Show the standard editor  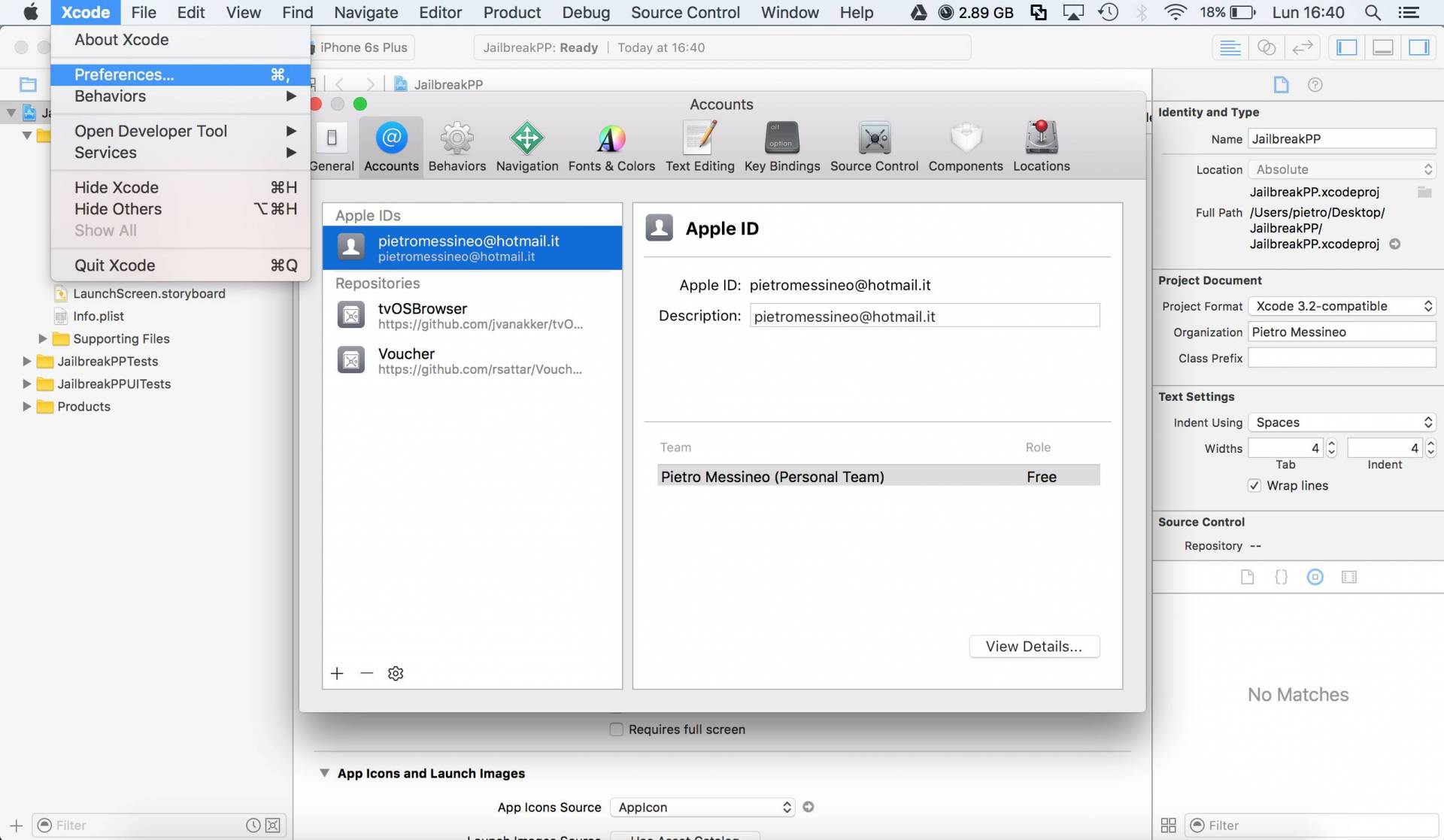click(1230, 47)
